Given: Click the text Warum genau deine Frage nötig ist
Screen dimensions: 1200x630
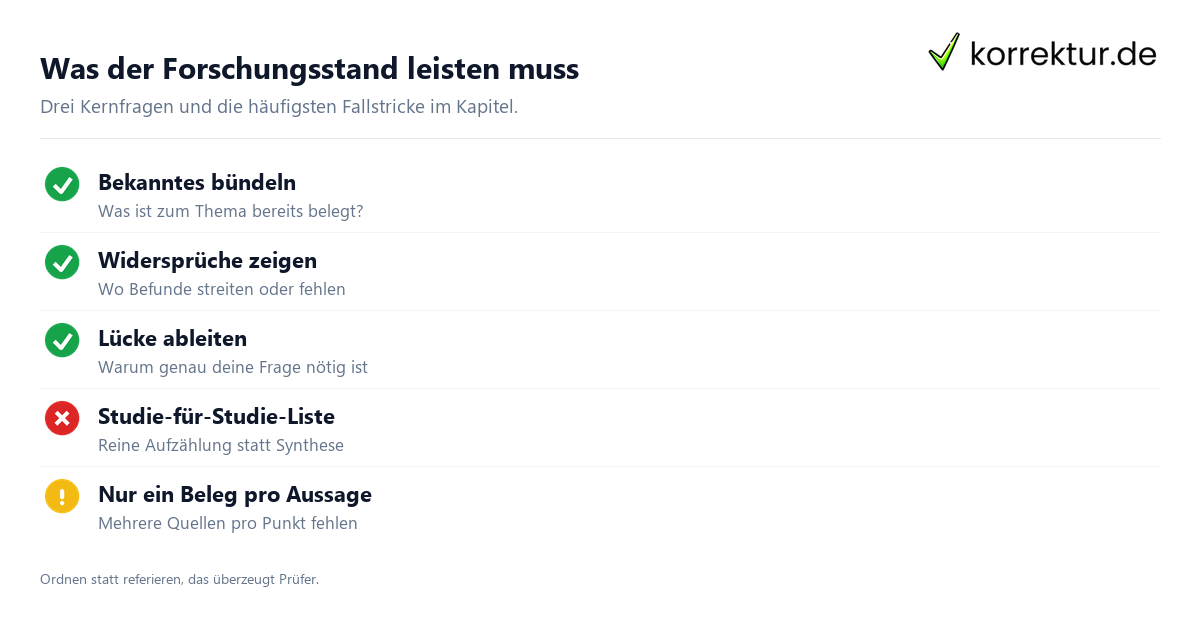Looking at the screenshot, I should [233, 367].
